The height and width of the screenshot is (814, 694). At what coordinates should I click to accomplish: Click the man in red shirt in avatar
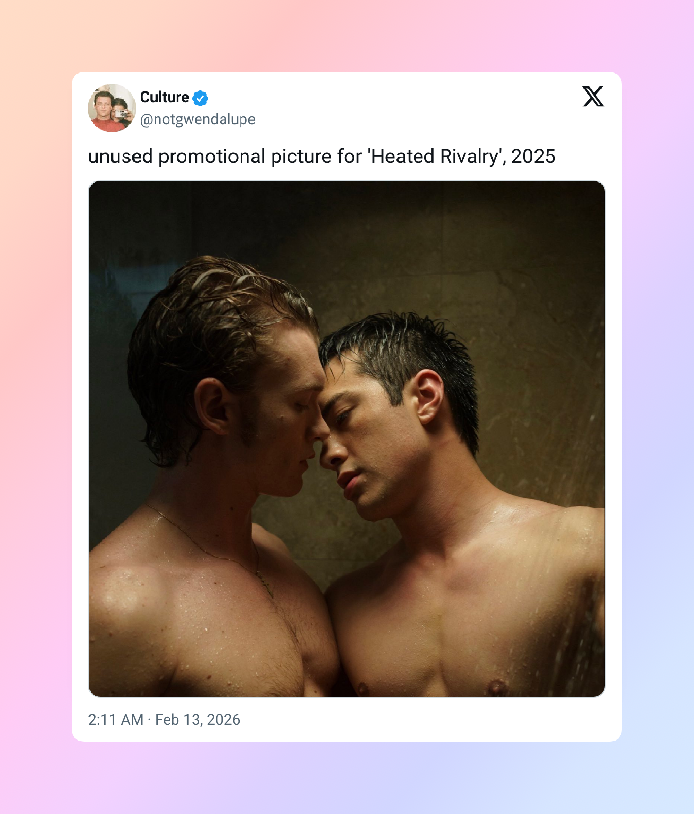104,112
